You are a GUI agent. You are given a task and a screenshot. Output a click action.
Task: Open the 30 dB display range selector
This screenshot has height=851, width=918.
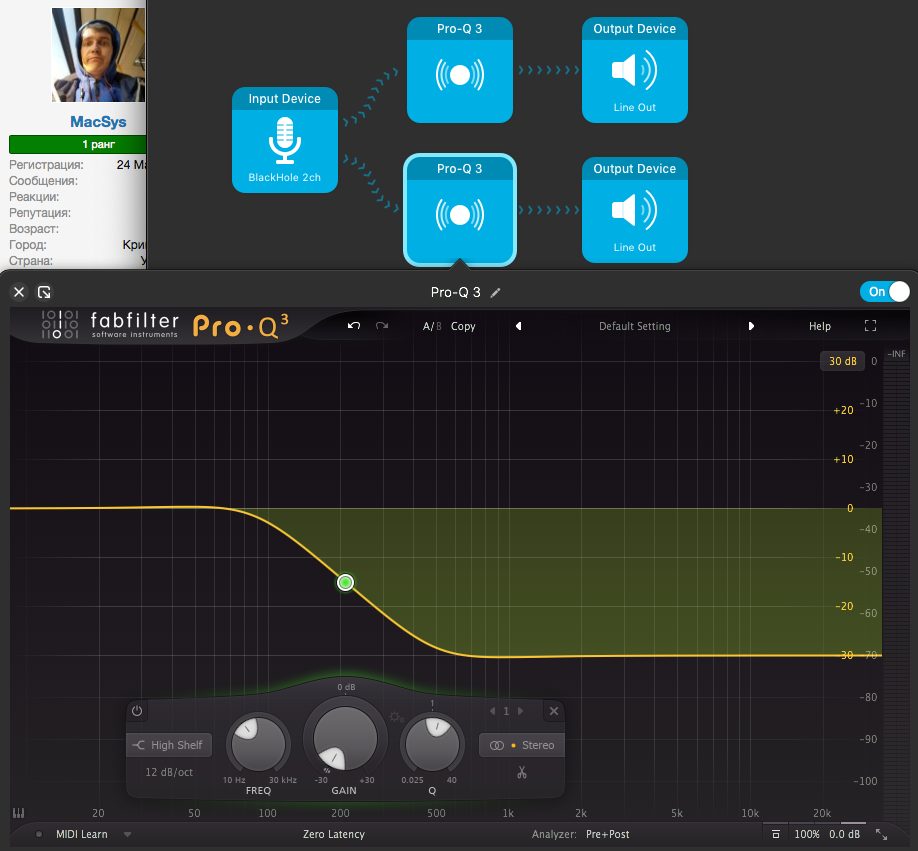point(842,361)
